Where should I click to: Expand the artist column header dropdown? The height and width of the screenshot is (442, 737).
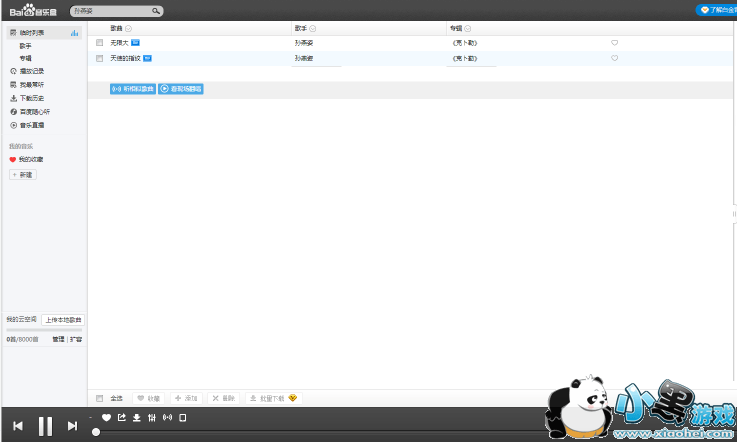(313, 29)
